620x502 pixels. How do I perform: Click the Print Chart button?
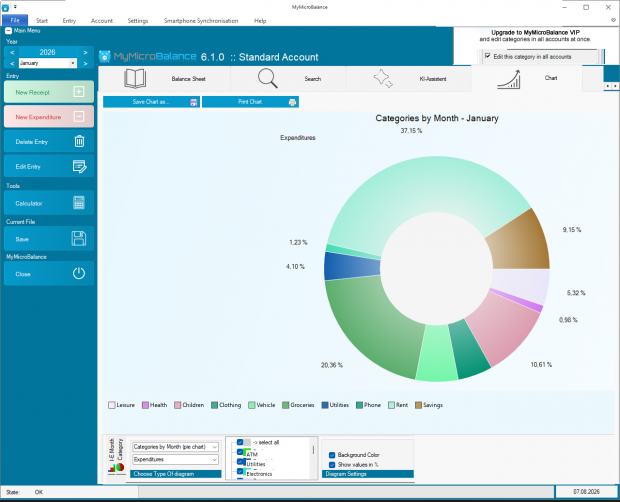[x=250, y=102]
